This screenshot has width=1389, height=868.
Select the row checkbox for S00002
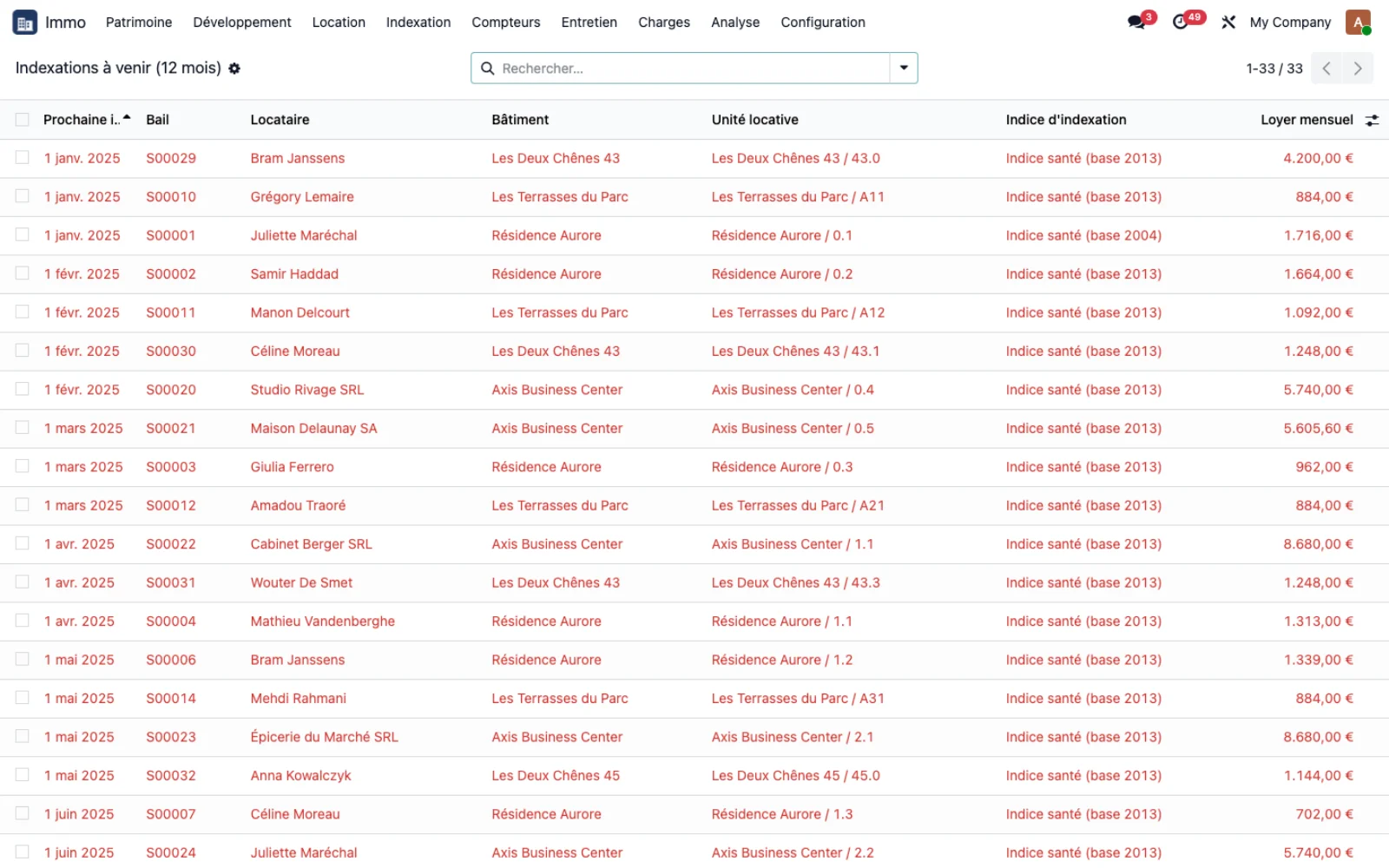point(23,273)
